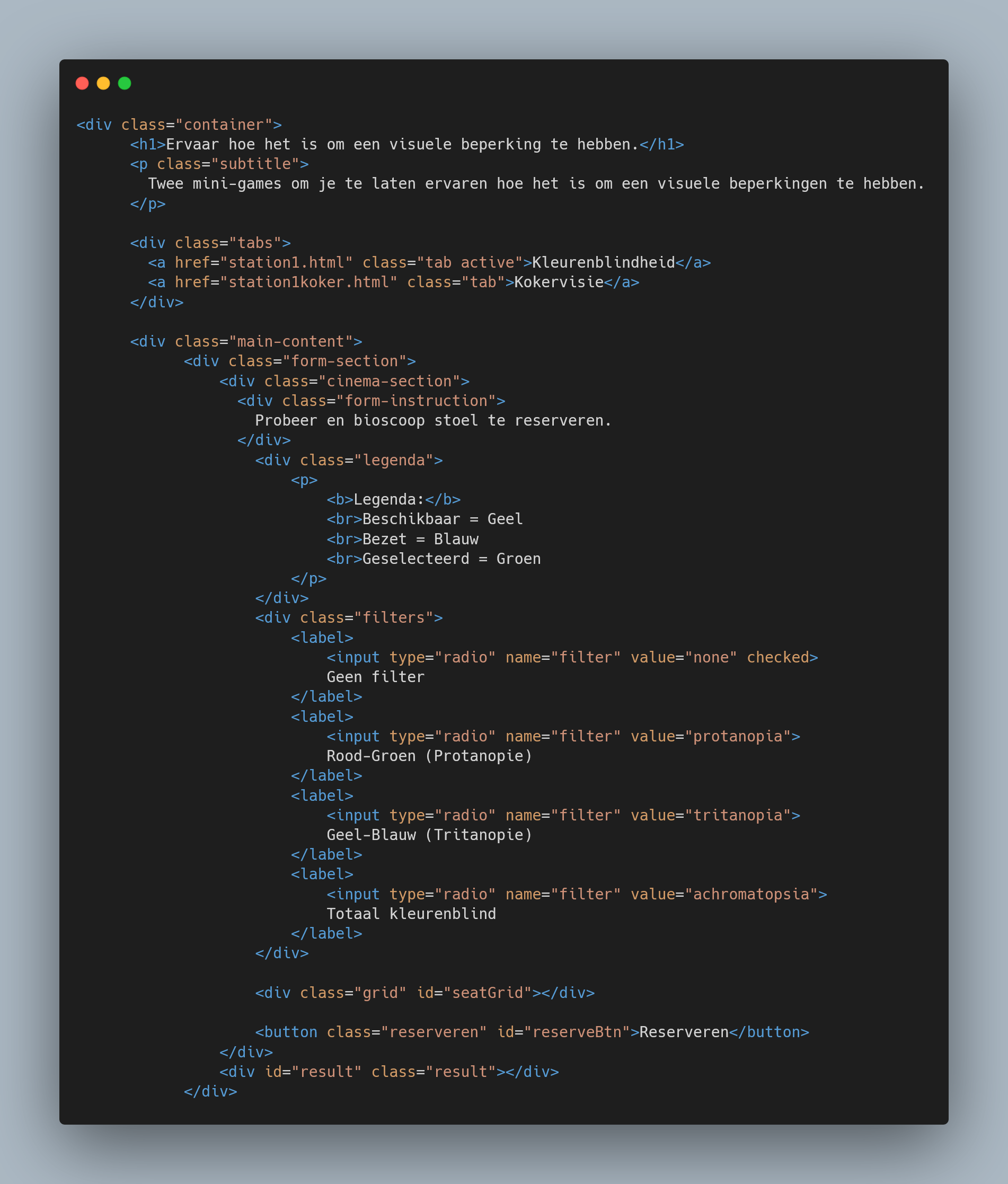Click the "achromatopsia" value string
This screenshot has width=1008, height=1184.
pyautogui.click(x=751, y=894)
